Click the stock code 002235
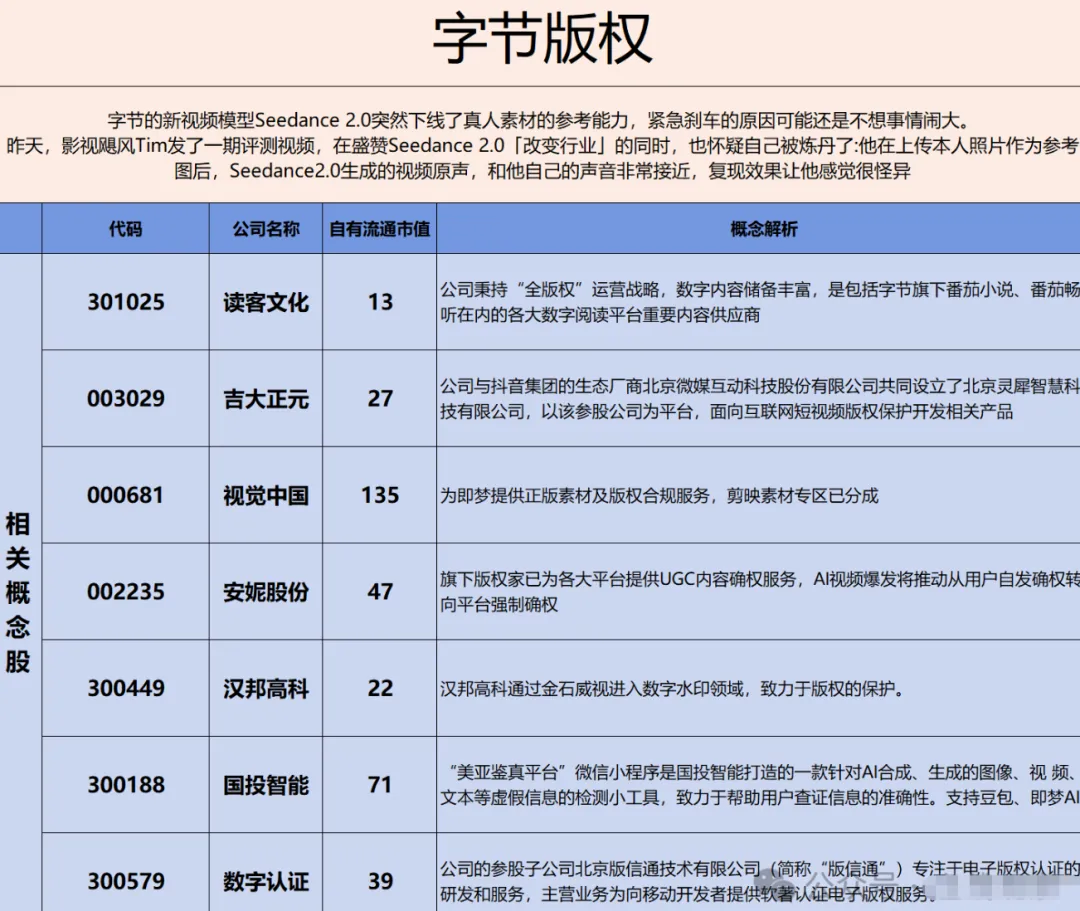The width and height of the screenshot is (1080, 911). [126, 591]
